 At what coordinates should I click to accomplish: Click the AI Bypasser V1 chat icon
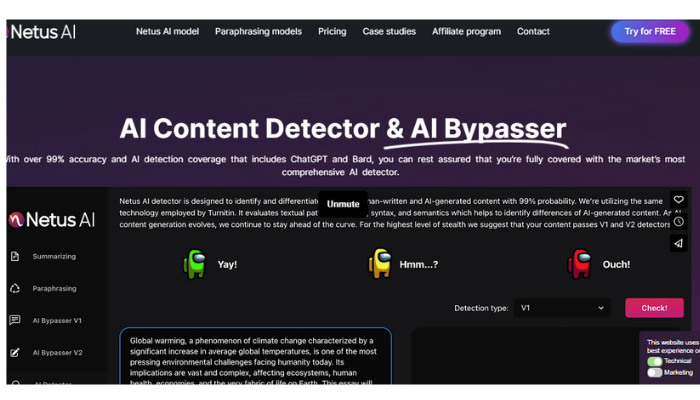(x=15, y=320)
